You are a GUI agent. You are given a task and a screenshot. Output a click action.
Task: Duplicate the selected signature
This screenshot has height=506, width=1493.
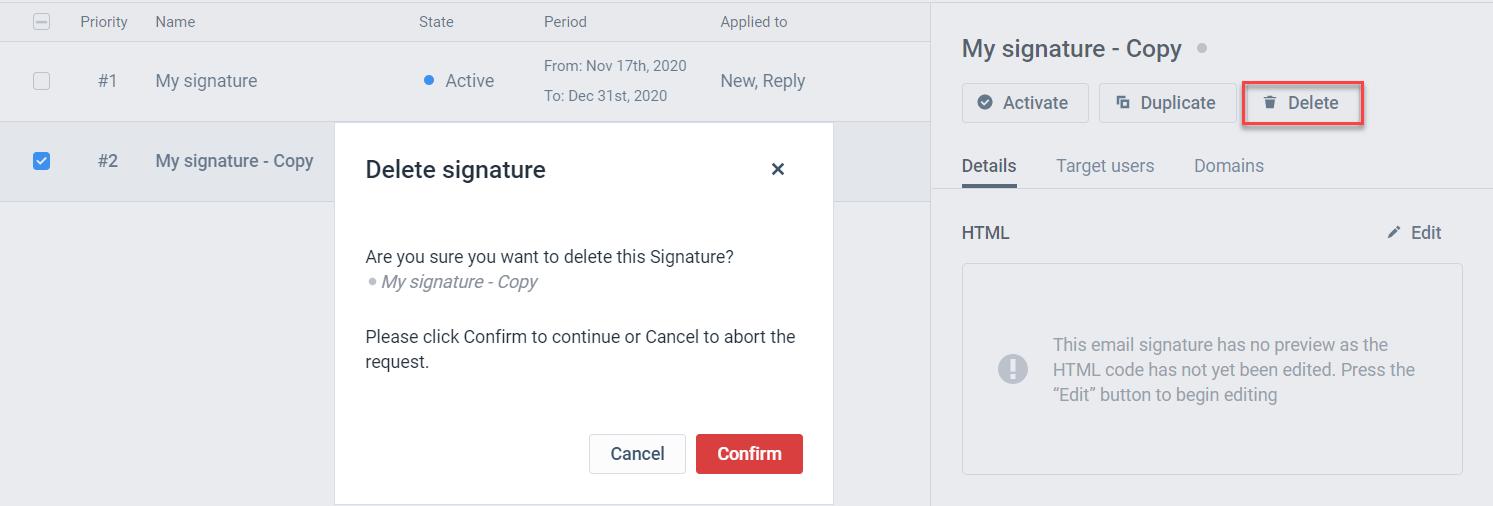[1167, 103]
